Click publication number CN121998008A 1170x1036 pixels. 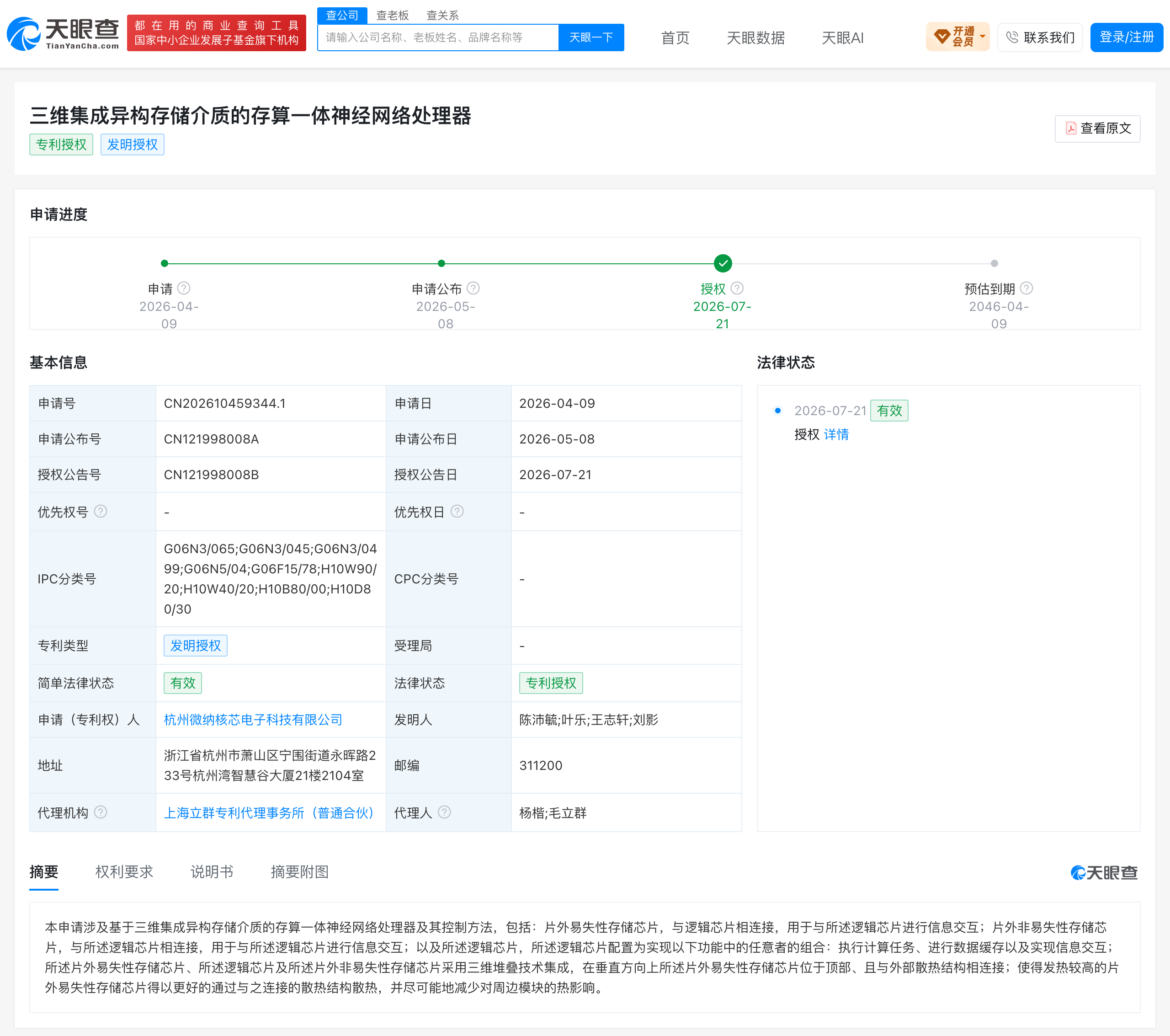coord(211,439)
